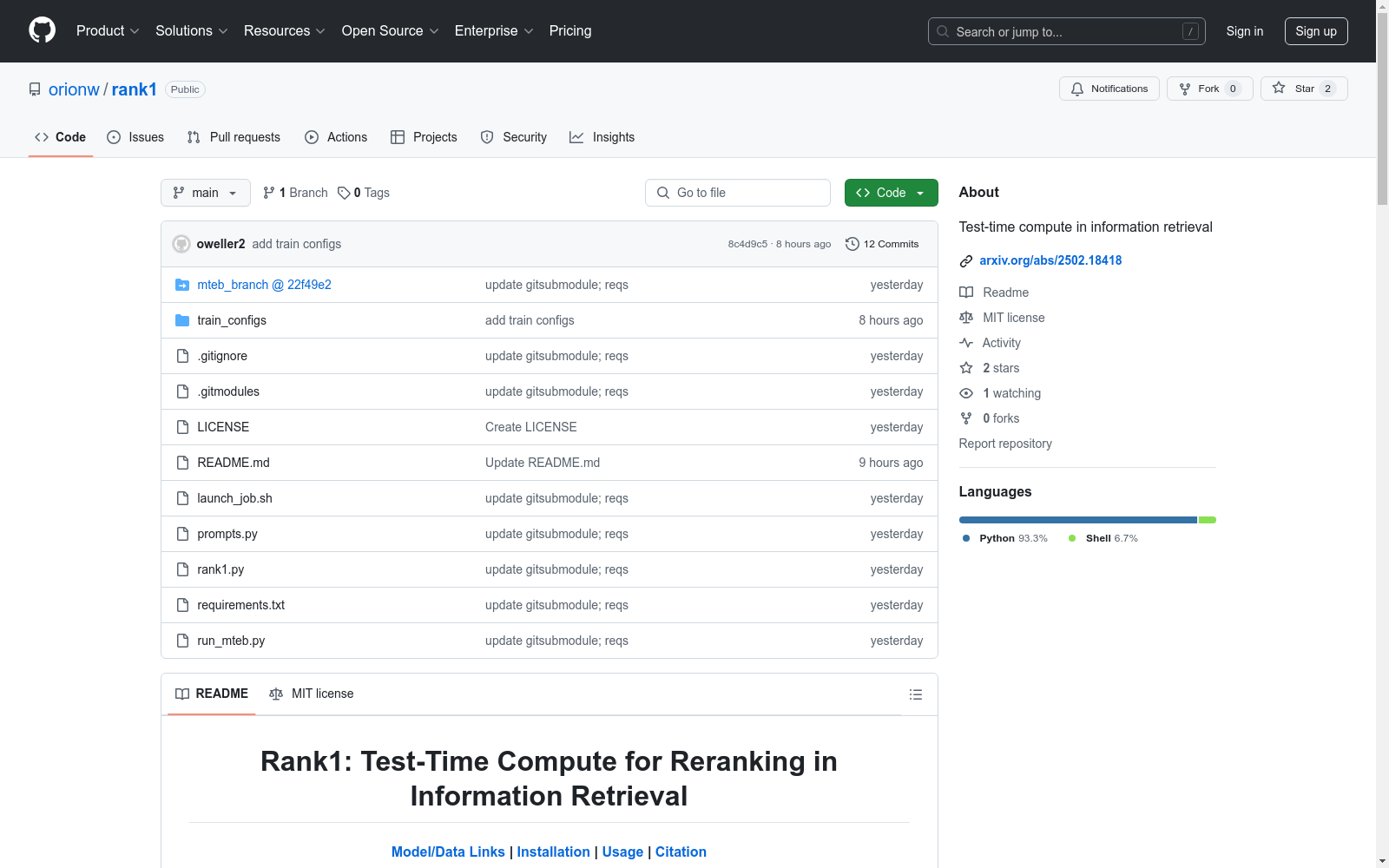Screen dimensions: 1389x868
Task: Click the Search or jump to field
Action: click(1067, 31)
